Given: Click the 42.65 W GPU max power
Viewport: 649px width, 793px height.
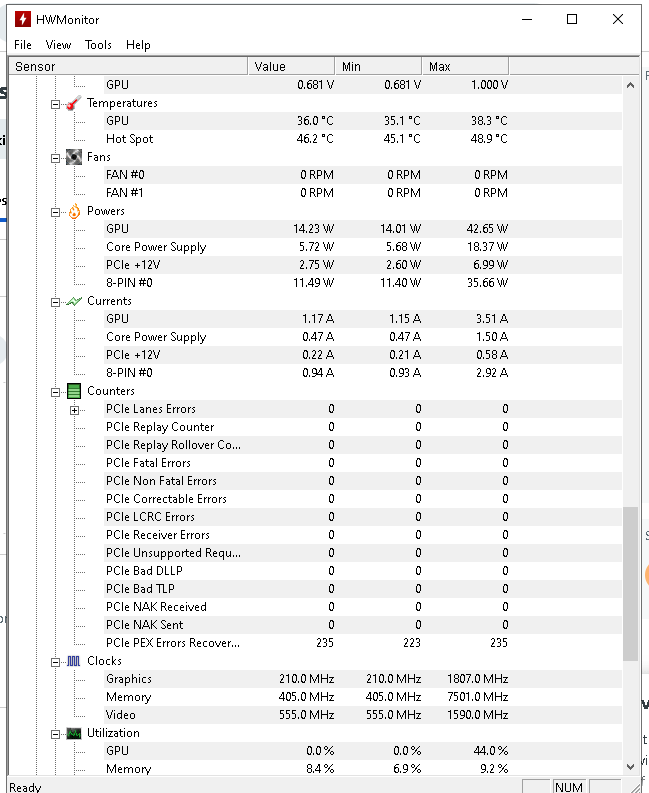Looking at the screenshot, I should point(487,229).
